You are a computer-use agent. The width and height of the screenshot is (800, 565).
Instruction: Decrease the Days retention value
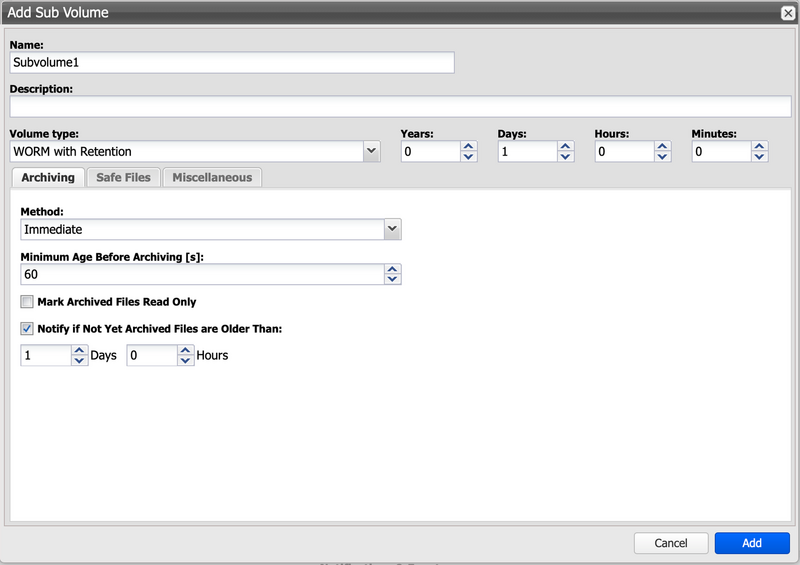(566, 157)
